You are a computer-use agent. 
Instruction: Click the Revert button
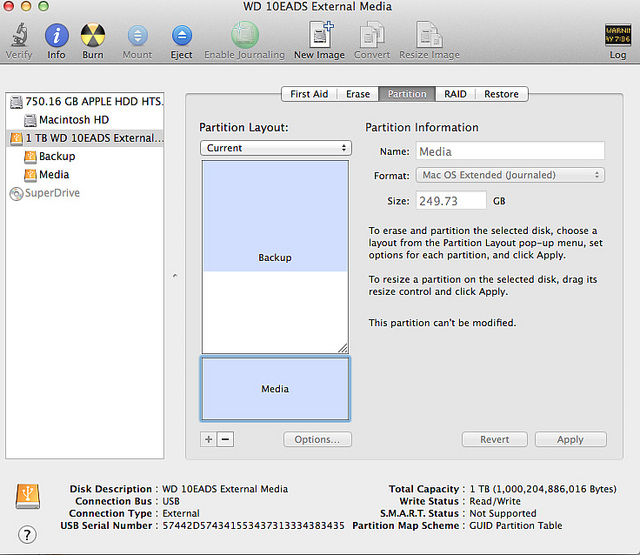(494, 440)
